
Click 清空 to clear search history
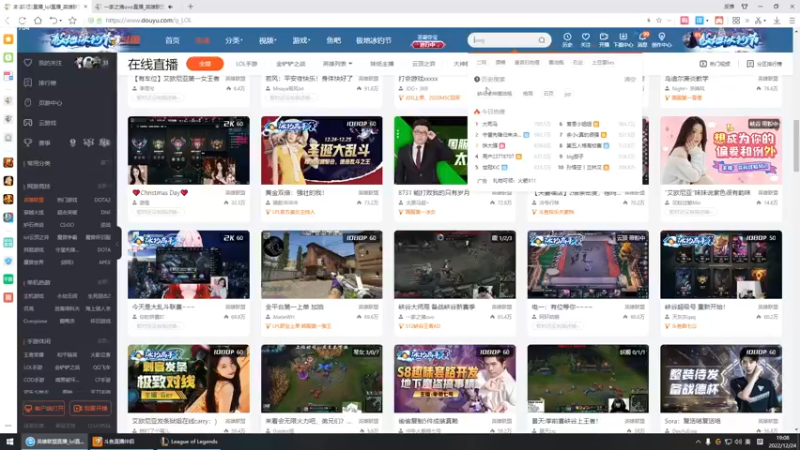click(630, 80)
